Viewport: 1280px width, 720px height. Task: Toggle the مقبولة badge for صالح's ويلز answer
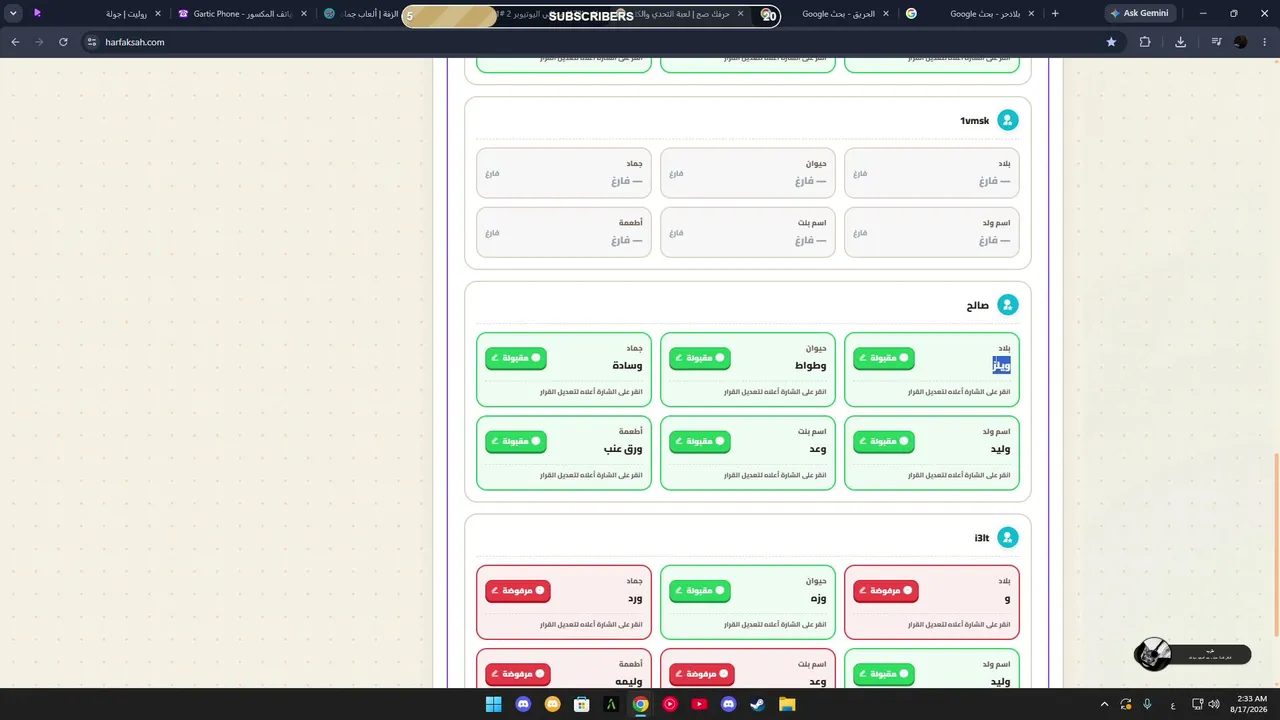point(884,358)
